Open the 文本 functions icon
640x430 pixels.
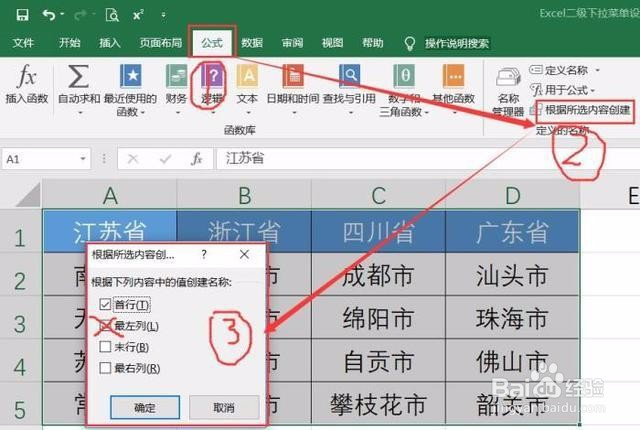(x=247, y=75)
